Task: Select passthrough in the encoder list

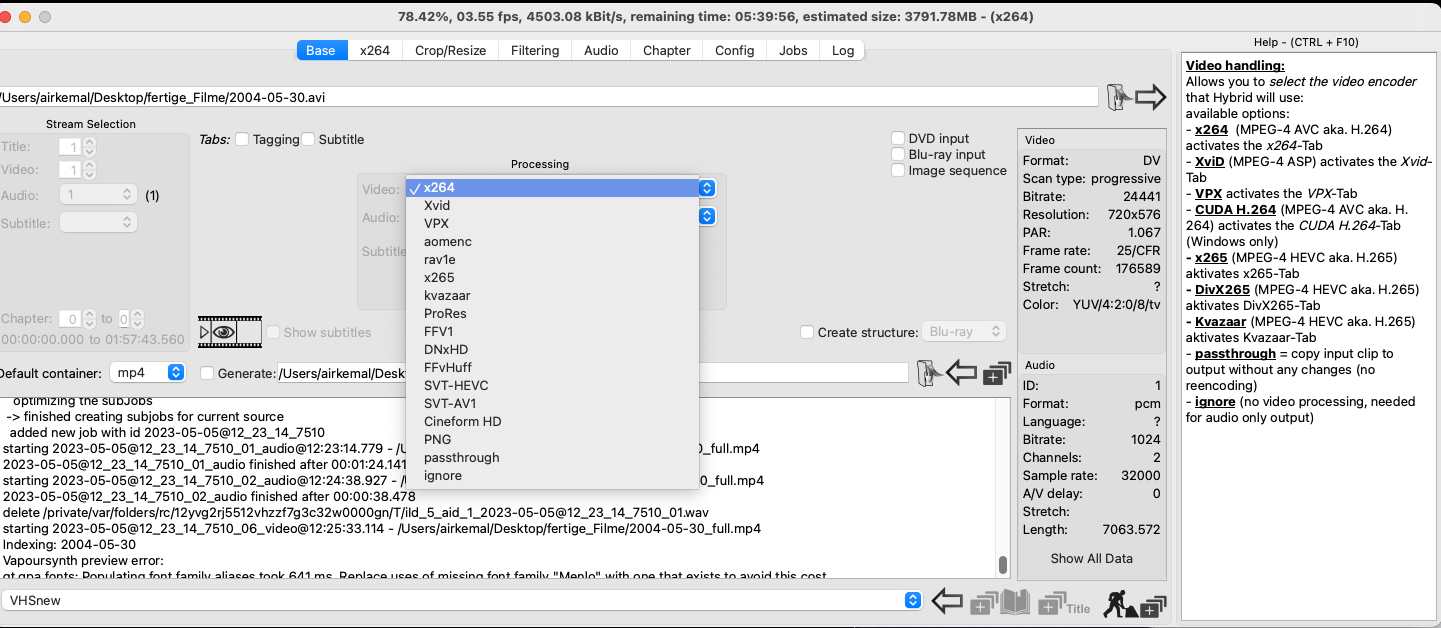Action: (461, 457)
